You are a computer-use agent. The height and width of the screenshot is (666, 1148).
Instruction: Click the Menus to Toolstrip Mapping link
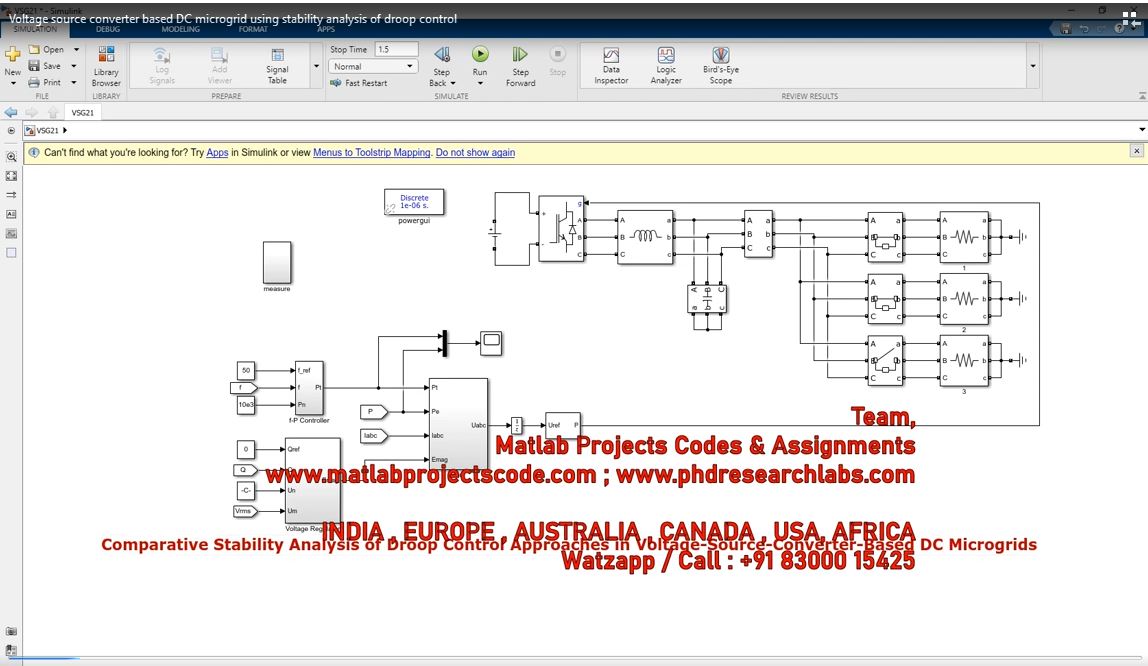371,153
